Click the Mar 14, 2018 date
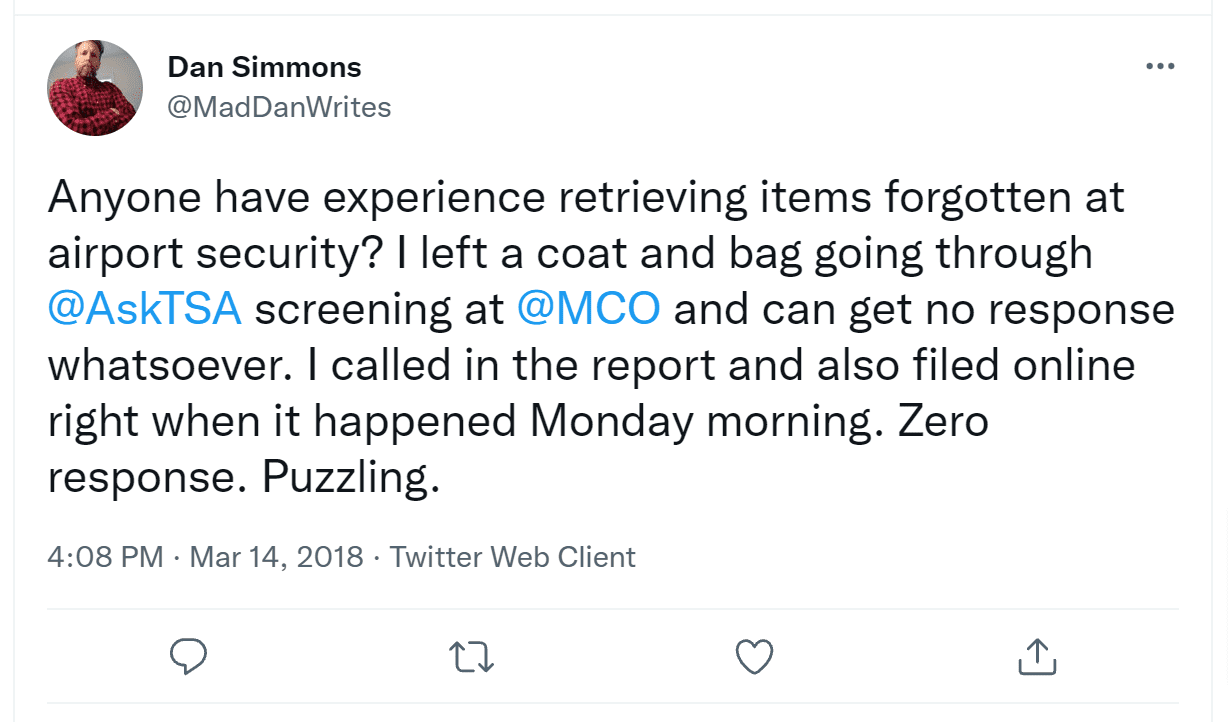 [276, 557]
